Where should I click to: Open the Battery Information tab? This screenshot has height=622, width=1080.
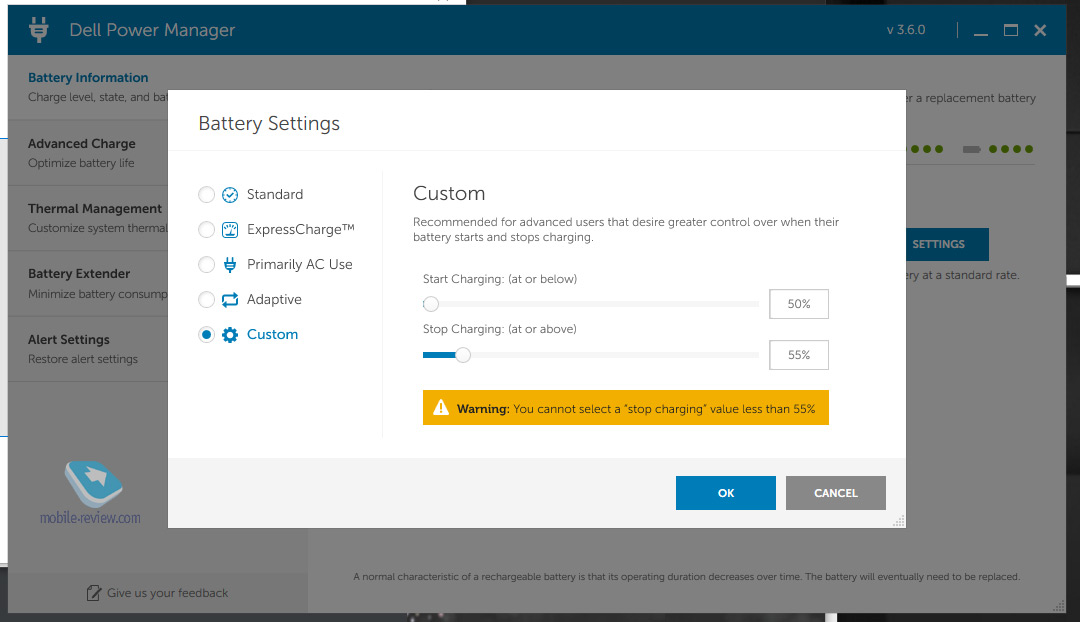[x=88, y=87]
